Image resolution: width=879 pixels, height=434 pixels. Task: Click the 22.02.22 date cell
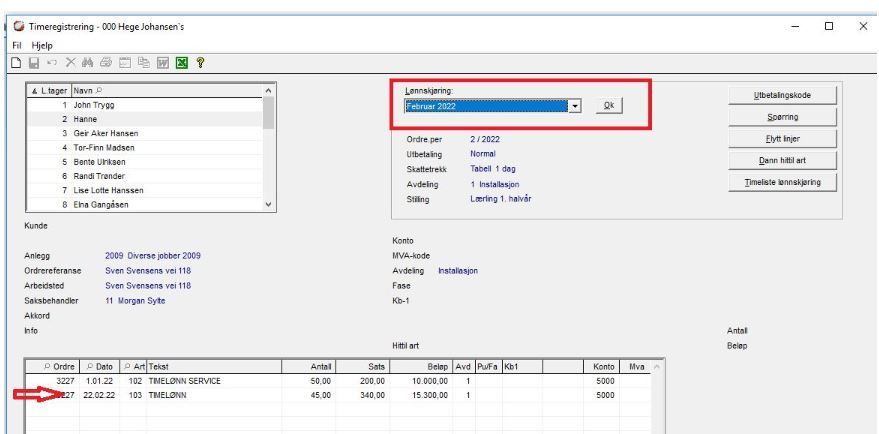coord(99,395)
